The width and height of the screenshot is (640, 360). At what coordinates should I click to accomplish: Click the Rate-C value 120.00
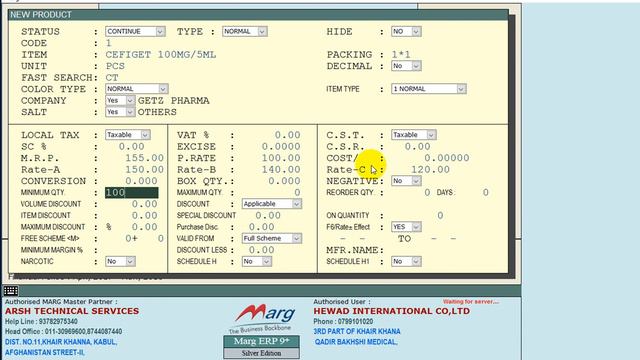click(x=430, y=169)
